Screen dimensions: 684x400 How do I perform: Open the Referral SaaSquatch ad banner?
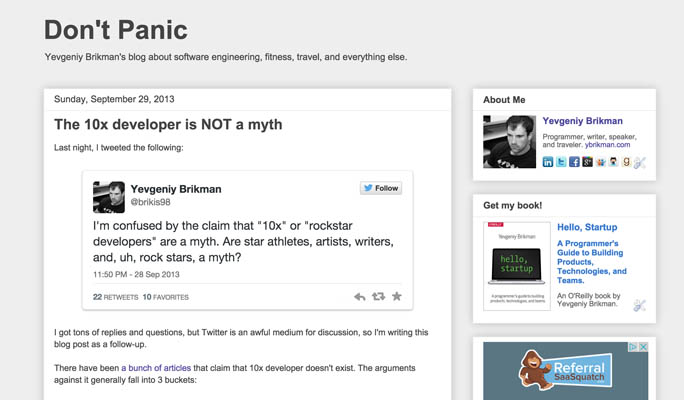pyautogui.click(x=565, y=371)
